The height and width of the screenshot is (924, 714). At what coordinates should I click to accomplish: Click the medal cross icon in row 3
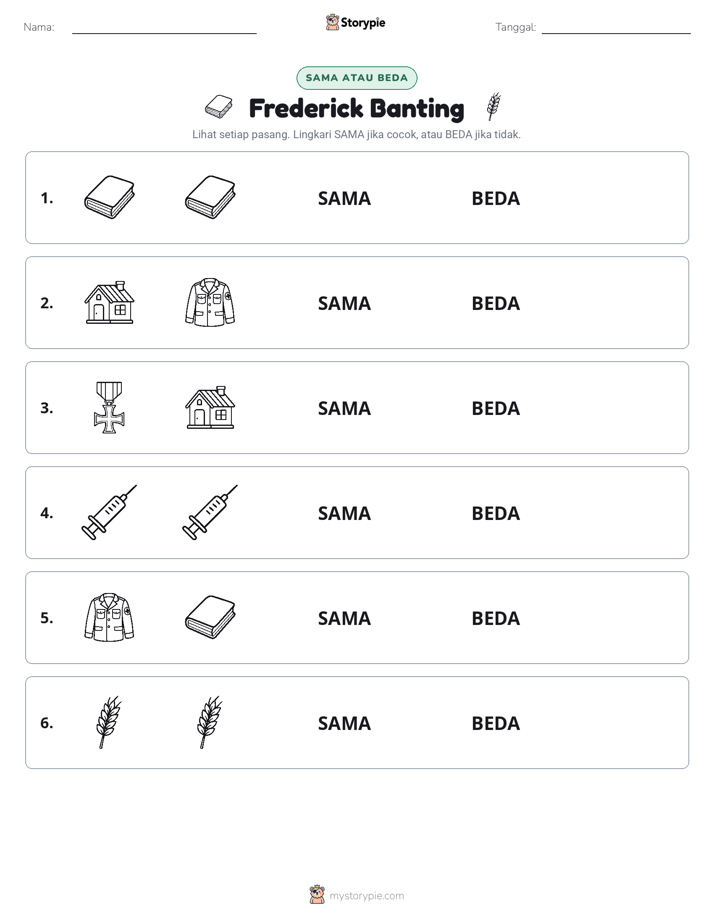point(110,408)
